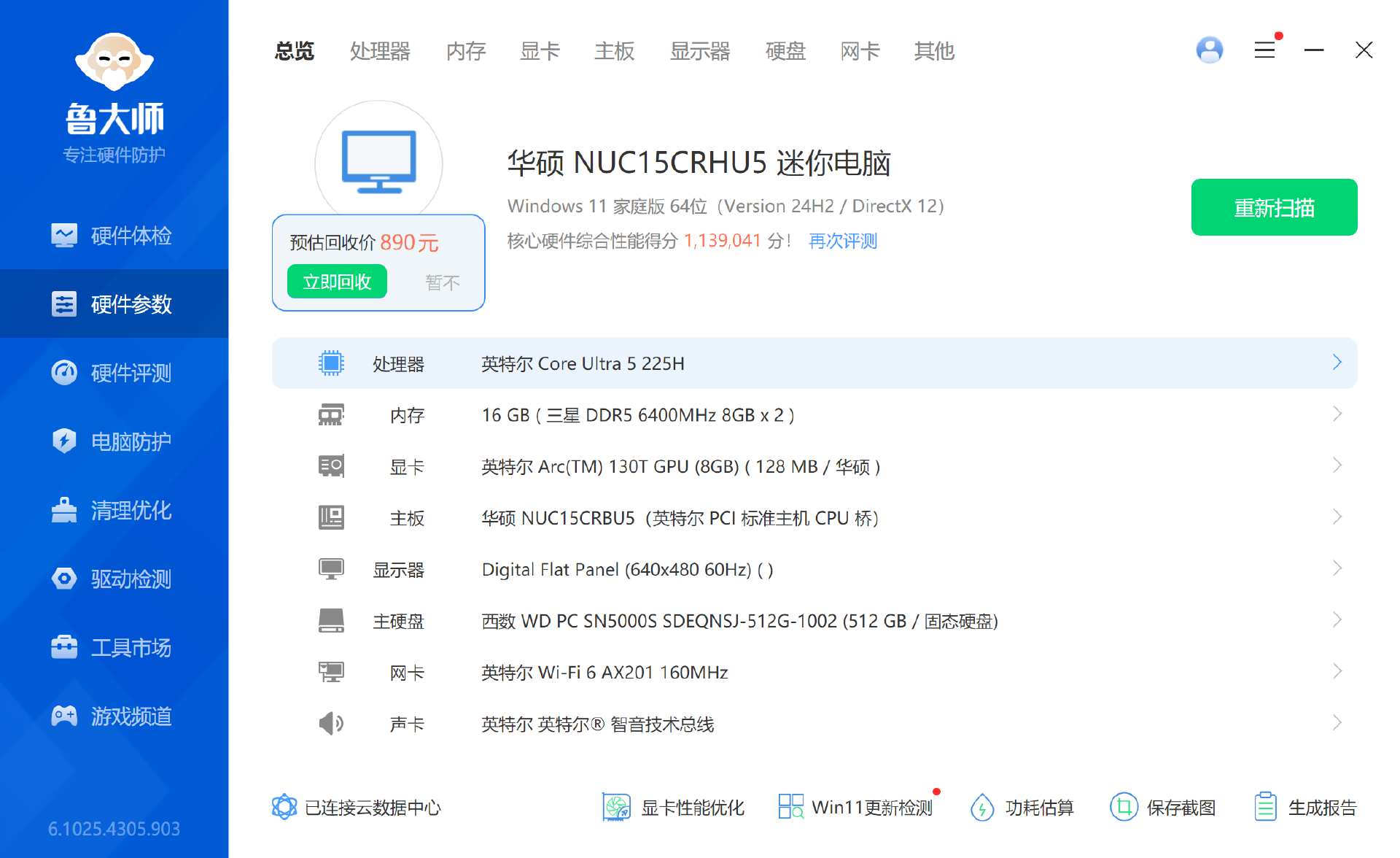Click the power estimation (功耗估算) icon
The height and width of the screenshot is (858, 1400).
[x=982, y=808]
